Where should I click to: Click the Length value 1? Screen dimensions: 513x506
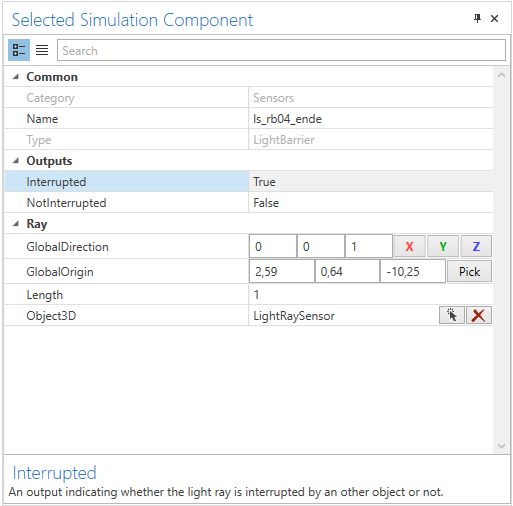pos(256,295)
